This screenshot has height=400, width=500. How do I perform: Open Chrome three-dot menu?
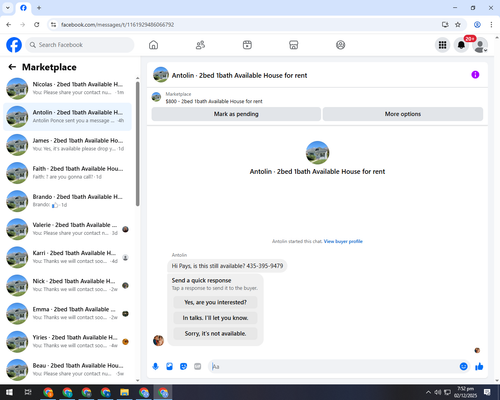[491, 25]
